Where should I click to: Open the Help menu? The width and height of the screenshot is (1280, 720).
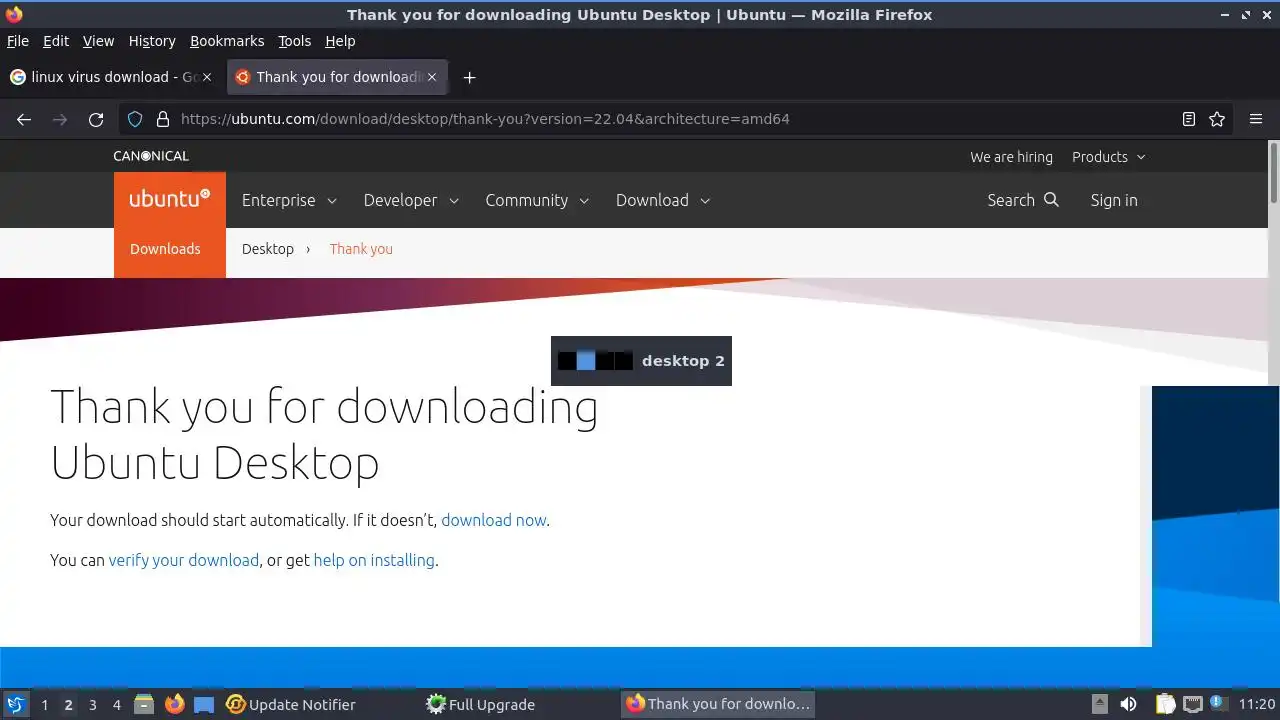click(340, 41)
